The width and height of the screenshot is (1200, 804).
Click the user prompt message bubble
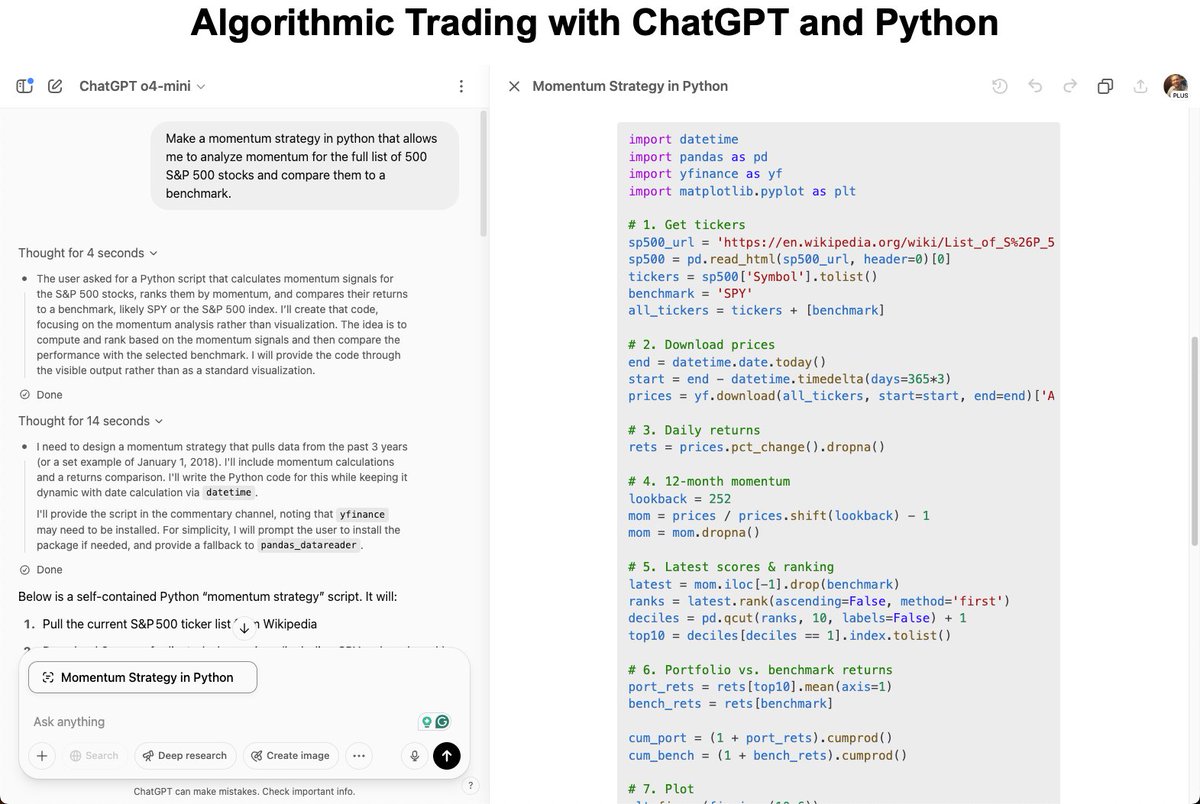305,166
